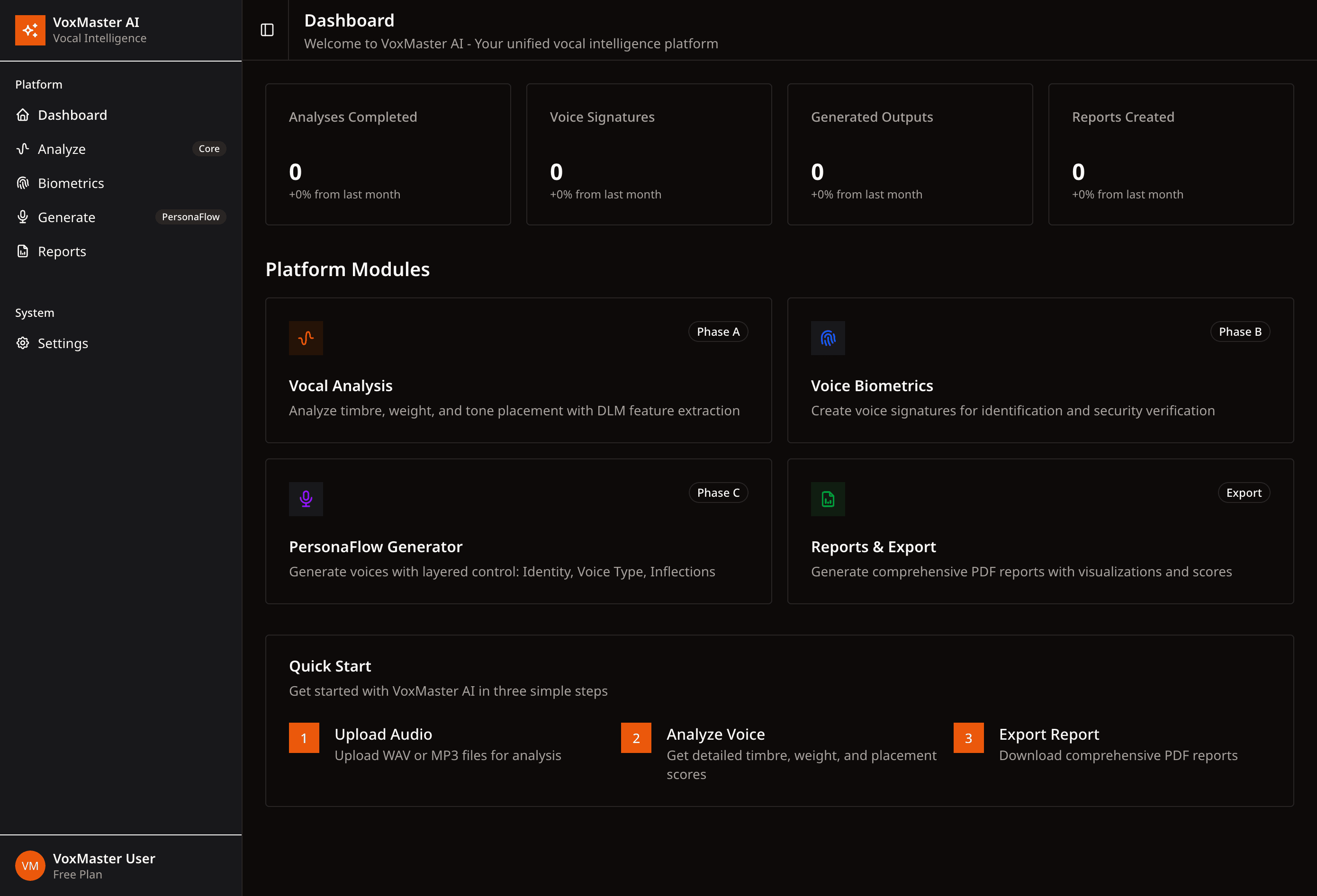Click the orange Vocal Analysis module icon

(x=306, y=338)
